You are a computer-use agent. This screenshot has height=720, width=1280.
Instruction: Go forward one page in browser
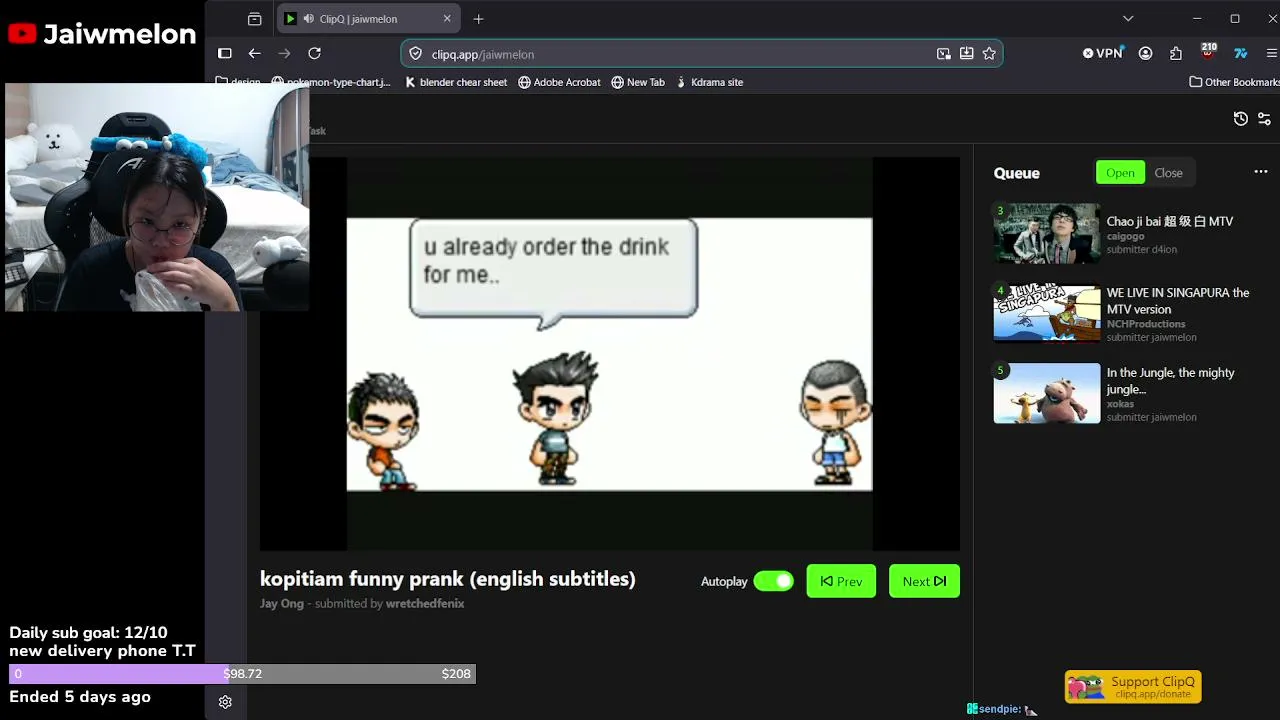point(285,54)
